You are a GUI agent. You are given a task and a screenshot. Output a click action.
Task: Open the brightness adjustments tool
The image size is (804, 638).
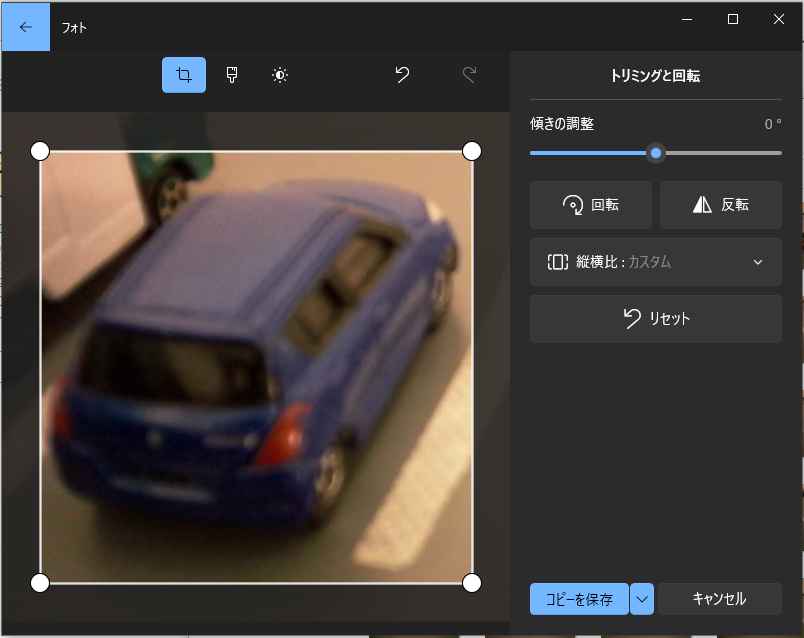280,75
